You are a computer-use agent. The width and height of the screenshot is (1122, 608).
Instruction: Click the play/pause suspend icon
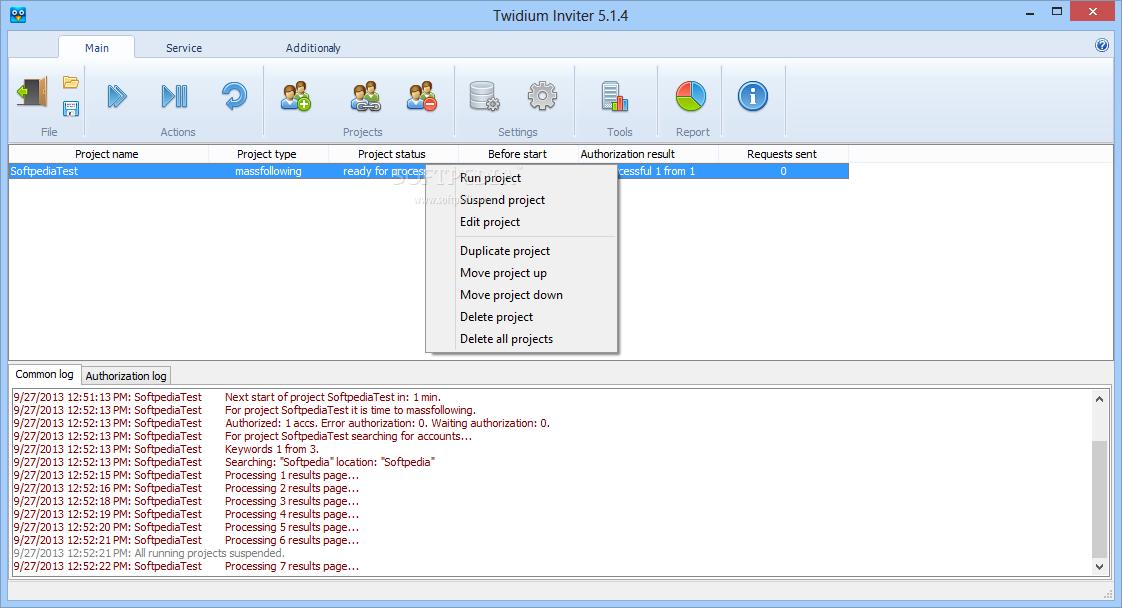[175, 96]
